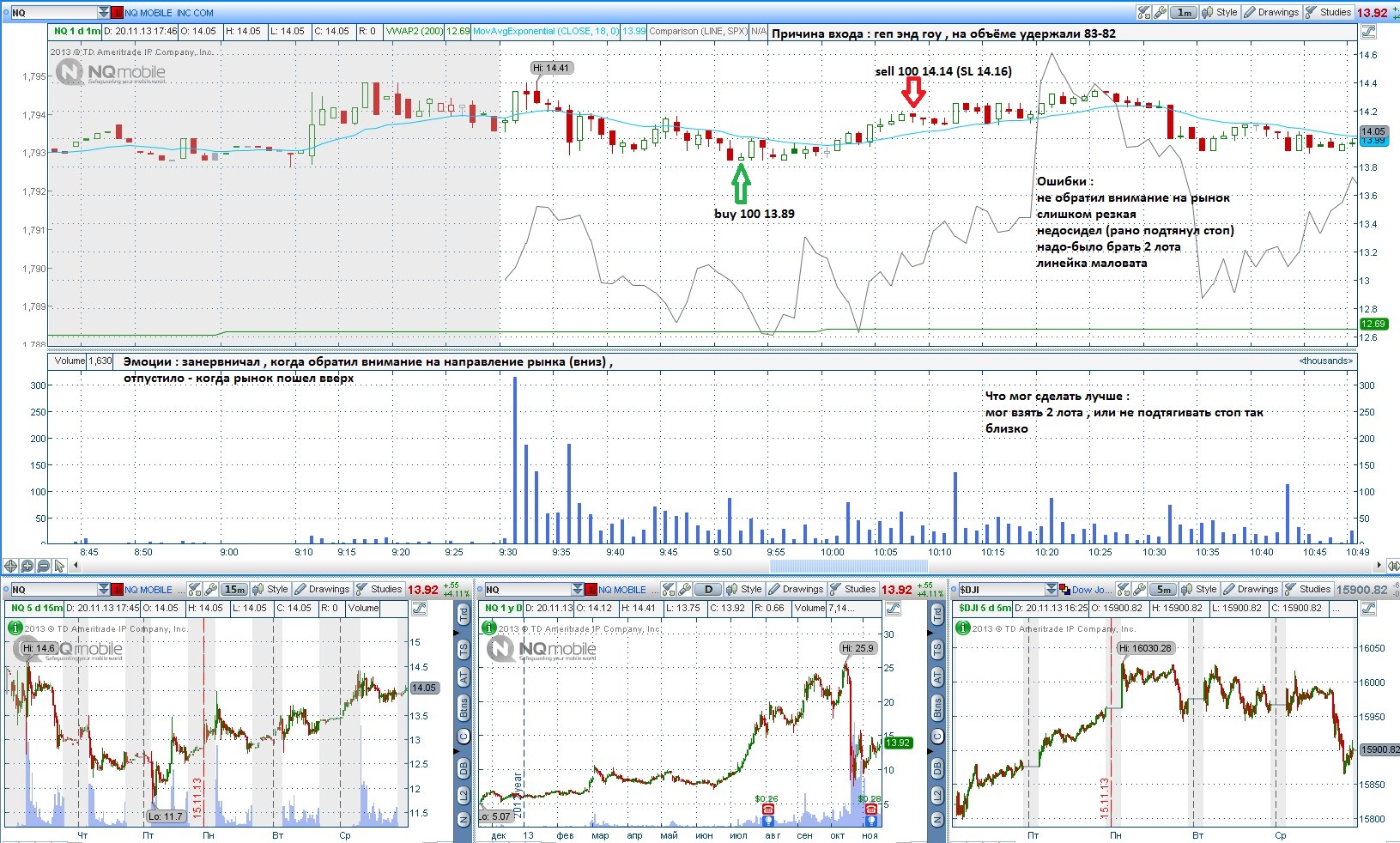Open the symbol dropdown arrow in daily chart
Viewport: 1400px width, 843px height.
tap(578, 590)
